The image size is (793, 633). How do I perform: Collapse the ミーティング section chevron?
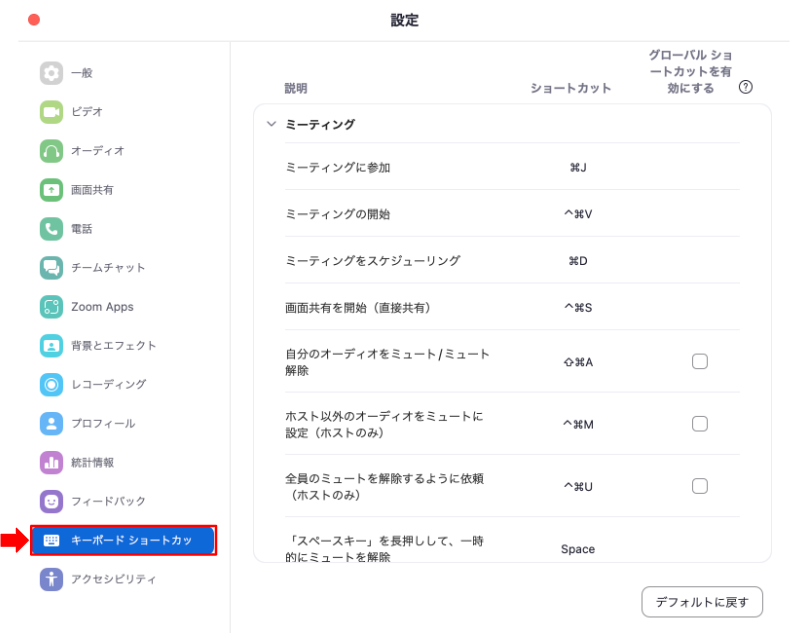point(272,124)
